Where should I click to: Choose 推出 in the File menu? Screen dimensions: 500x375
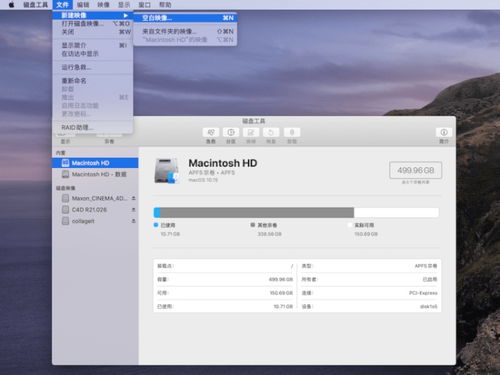click(x=93, y=97)
